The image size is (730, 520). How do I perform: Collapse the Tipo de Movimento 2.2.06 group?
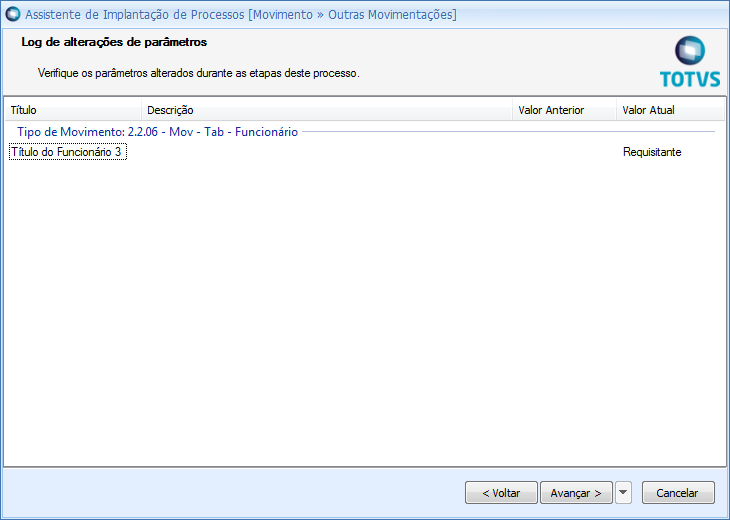click(x=157, y=132)
